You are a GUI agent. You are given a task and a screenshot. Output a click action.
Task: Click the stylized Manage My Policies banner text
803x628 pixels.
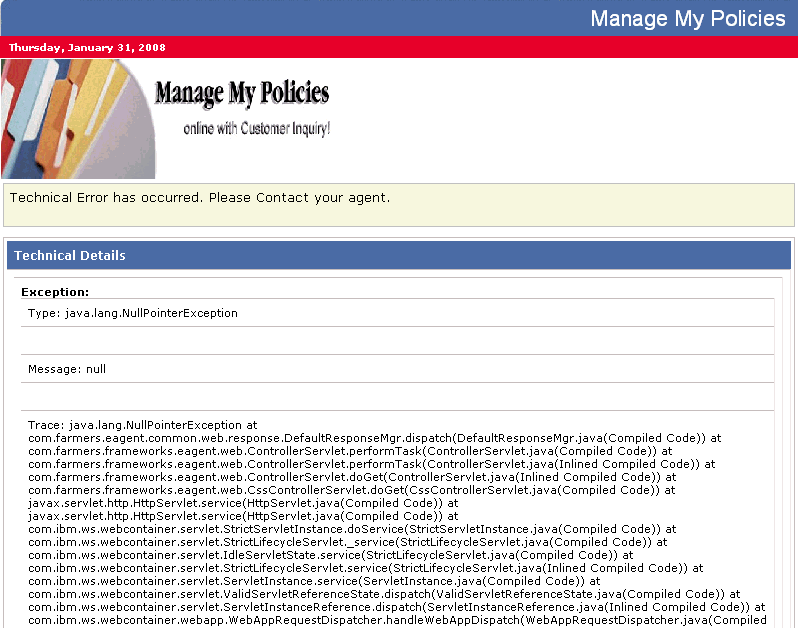242,94
